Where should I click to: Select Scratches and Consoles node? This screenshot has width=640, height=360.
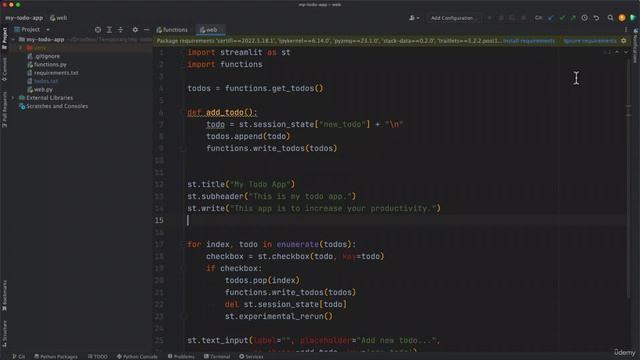(x=53, y=106)
